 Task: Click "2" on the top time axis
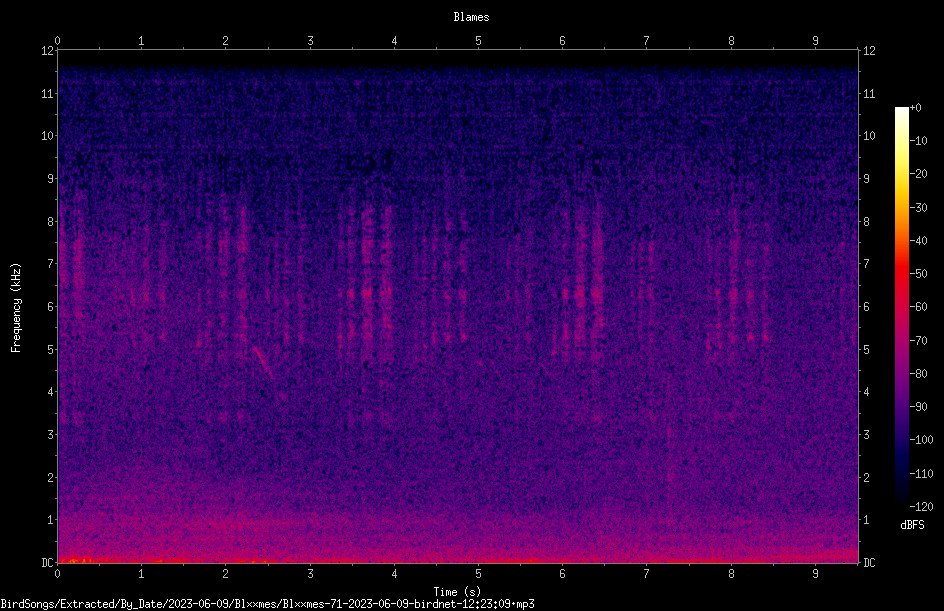tap(225, 41)
